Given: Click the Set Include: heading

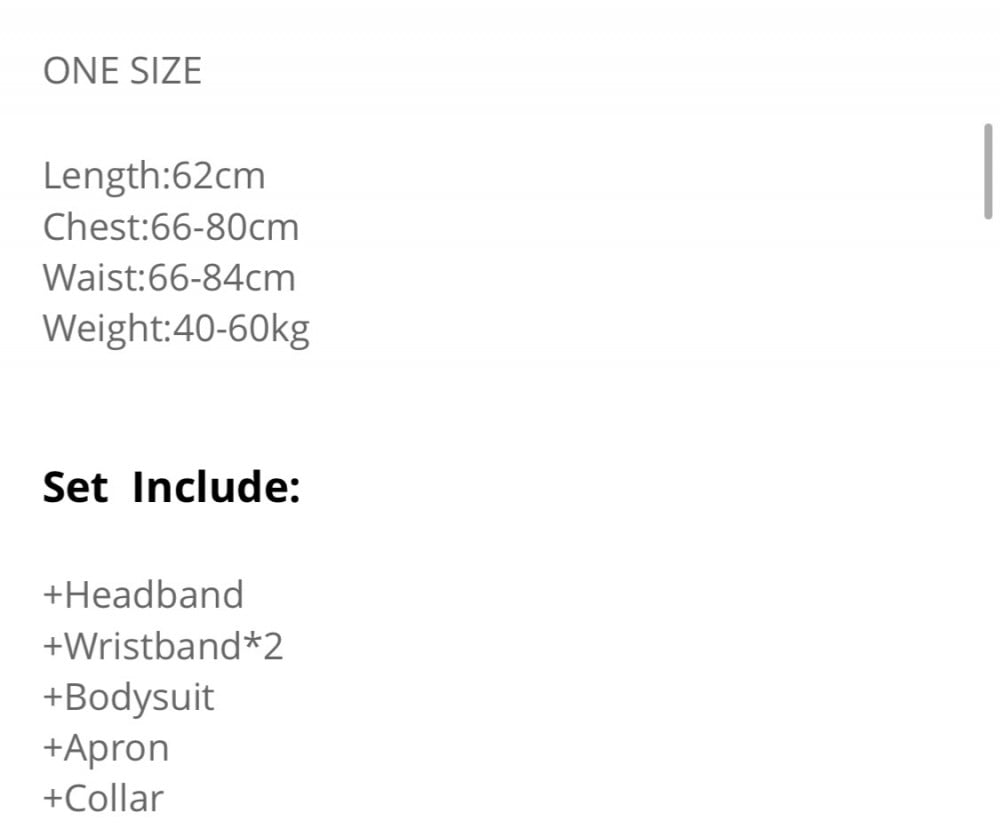Looking at the screenshot, I should [171, 487].
